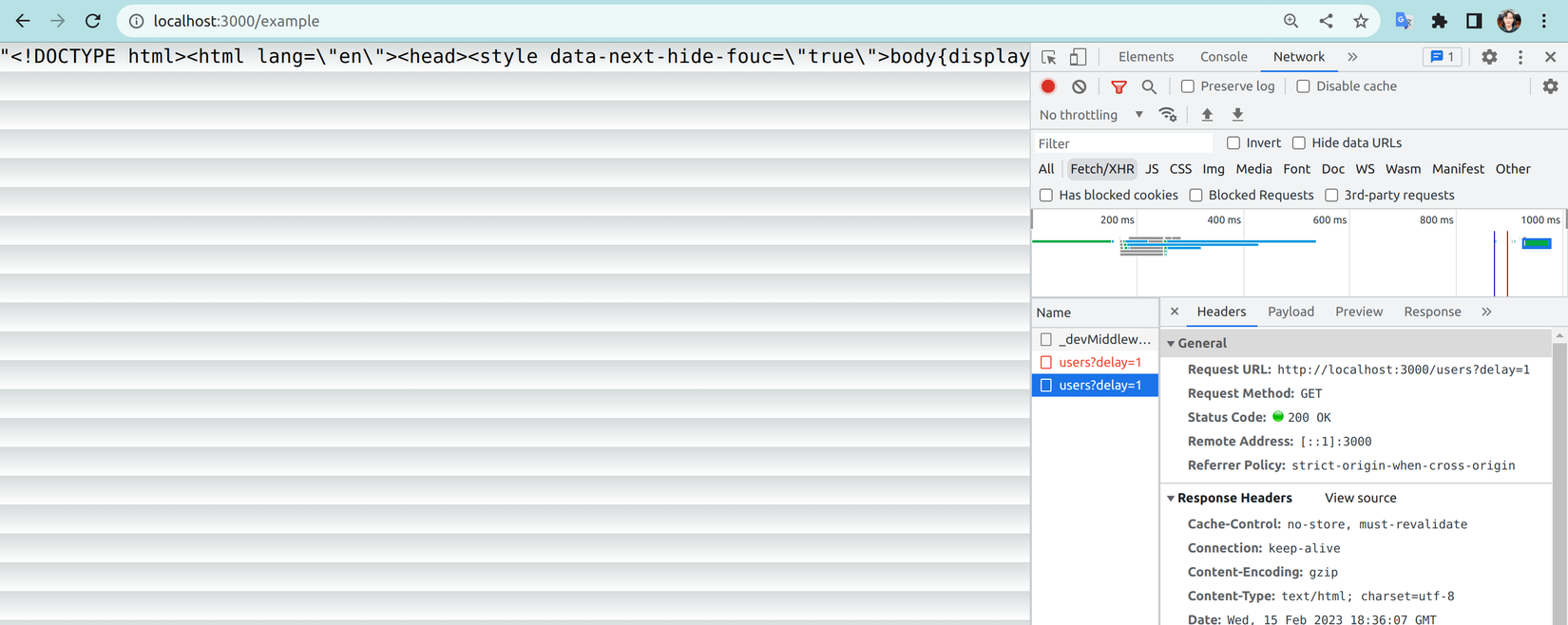Open profile avatar menu
The image size is (1568, 625).
(1509, 21)
